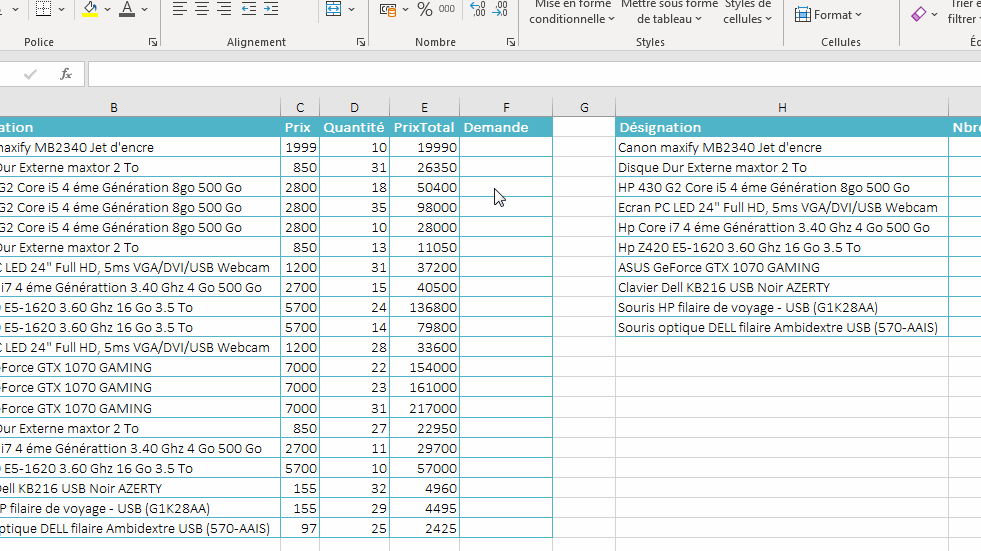Select cell with value 217000

(x=424, y=408)
